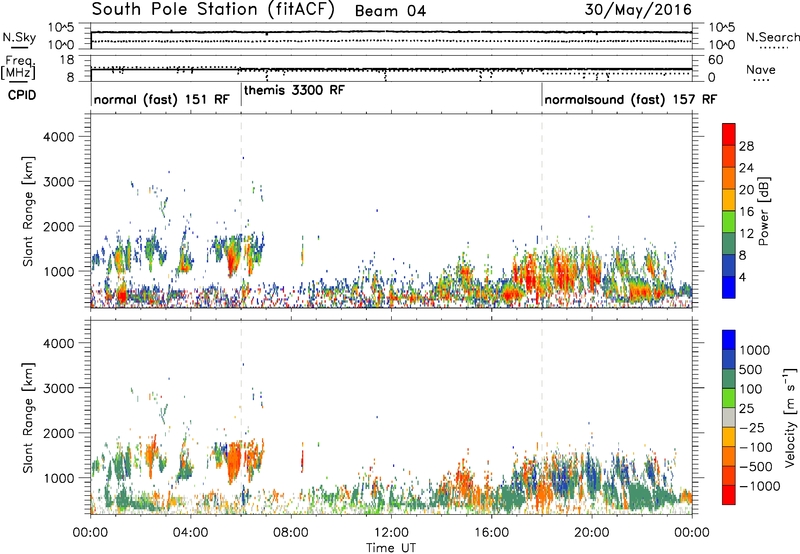Click the '500' Velocity colorbar tick label

(751, 370)
